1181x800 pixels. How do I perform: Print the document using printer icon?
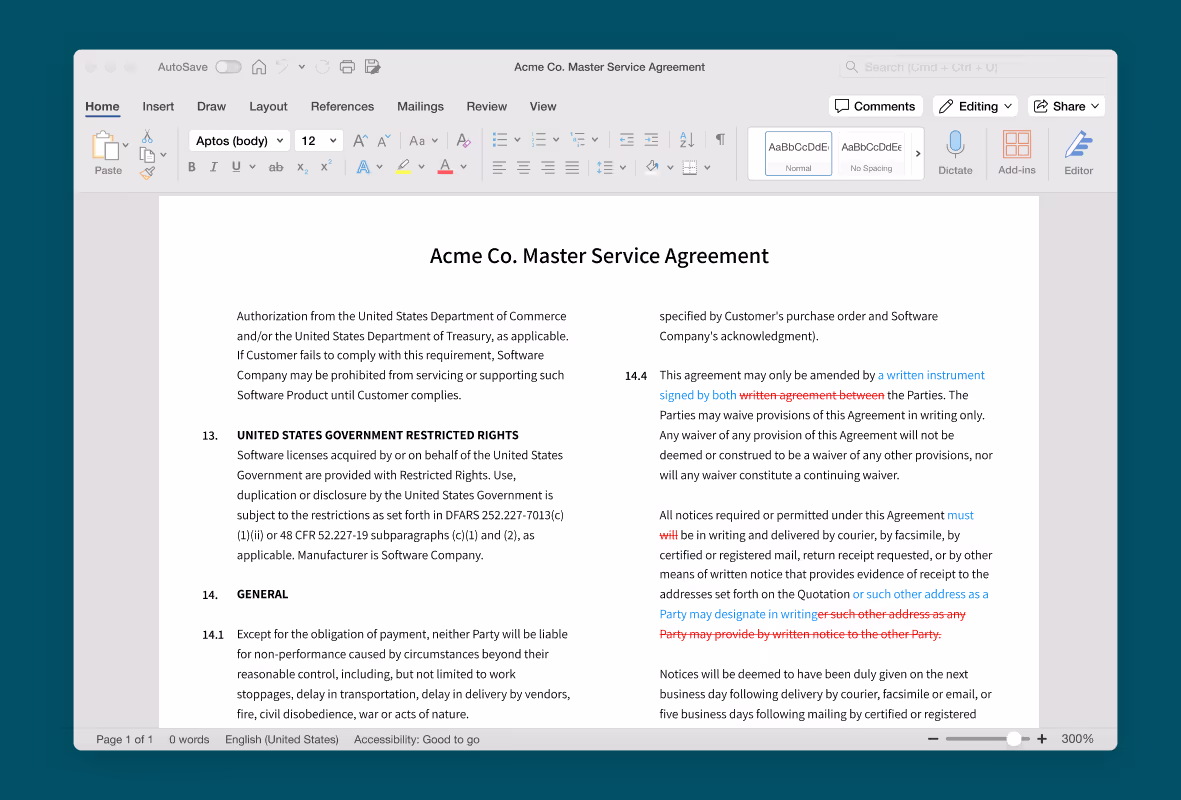347,67
